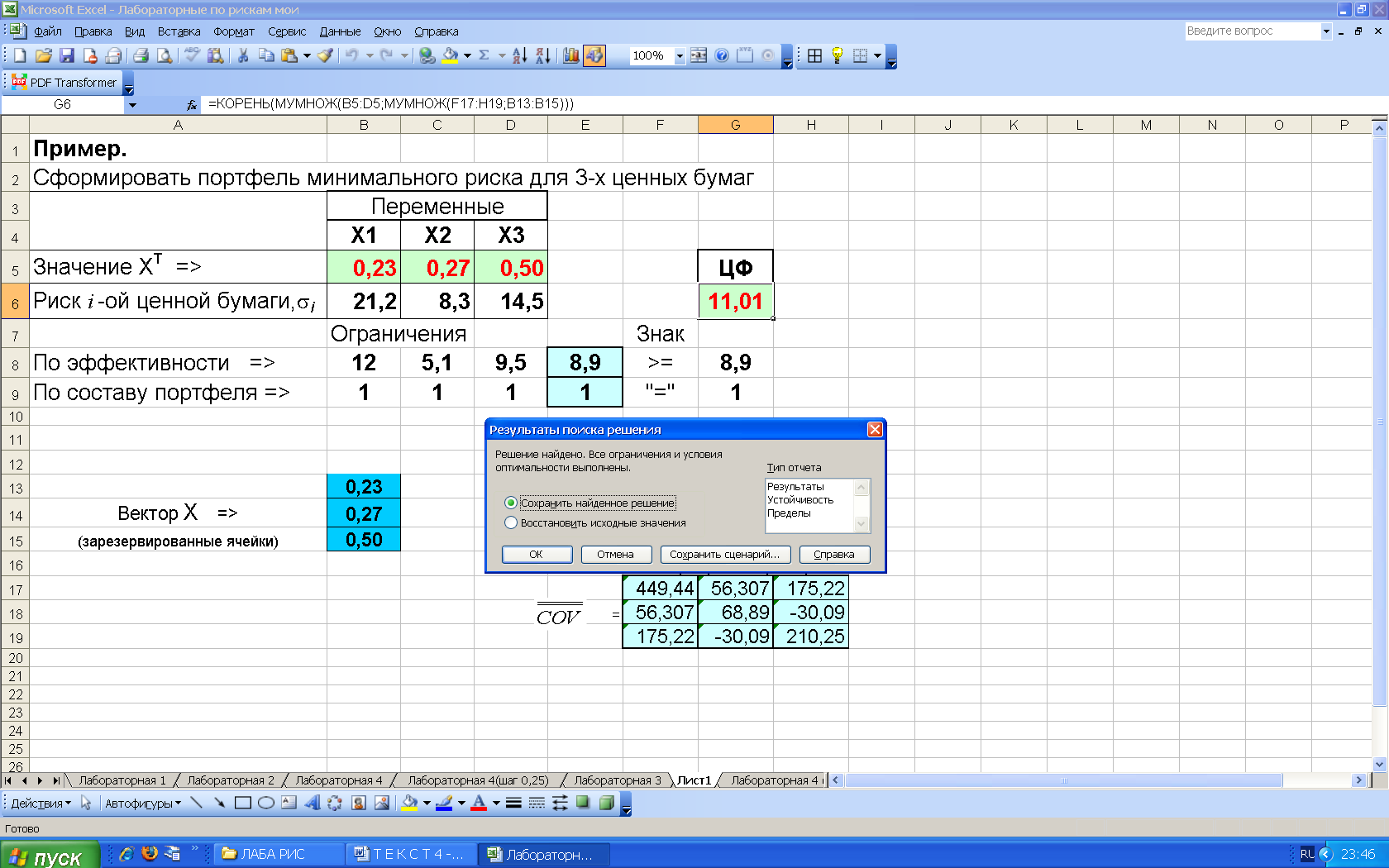Click the red font color A icon

(479, 803)
